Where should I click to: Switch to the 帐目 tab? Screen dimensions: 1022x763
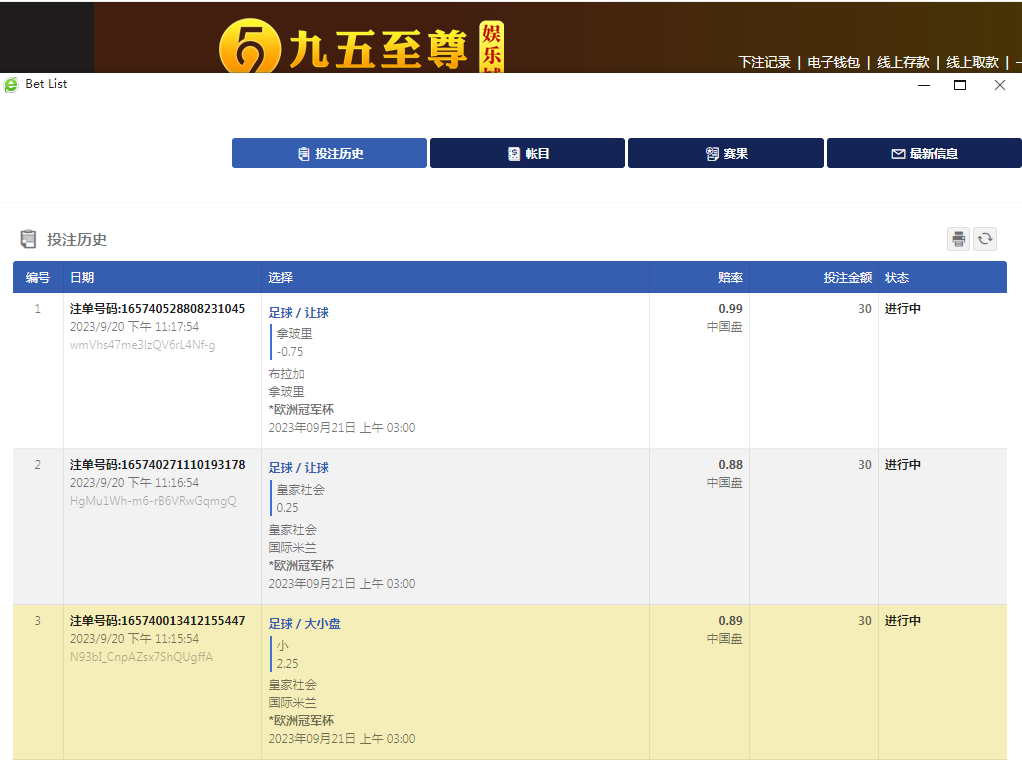(527, 153)
